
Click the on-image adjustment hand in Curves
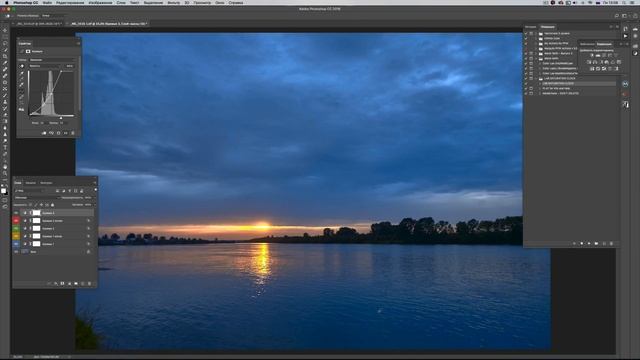pos(22,66)
